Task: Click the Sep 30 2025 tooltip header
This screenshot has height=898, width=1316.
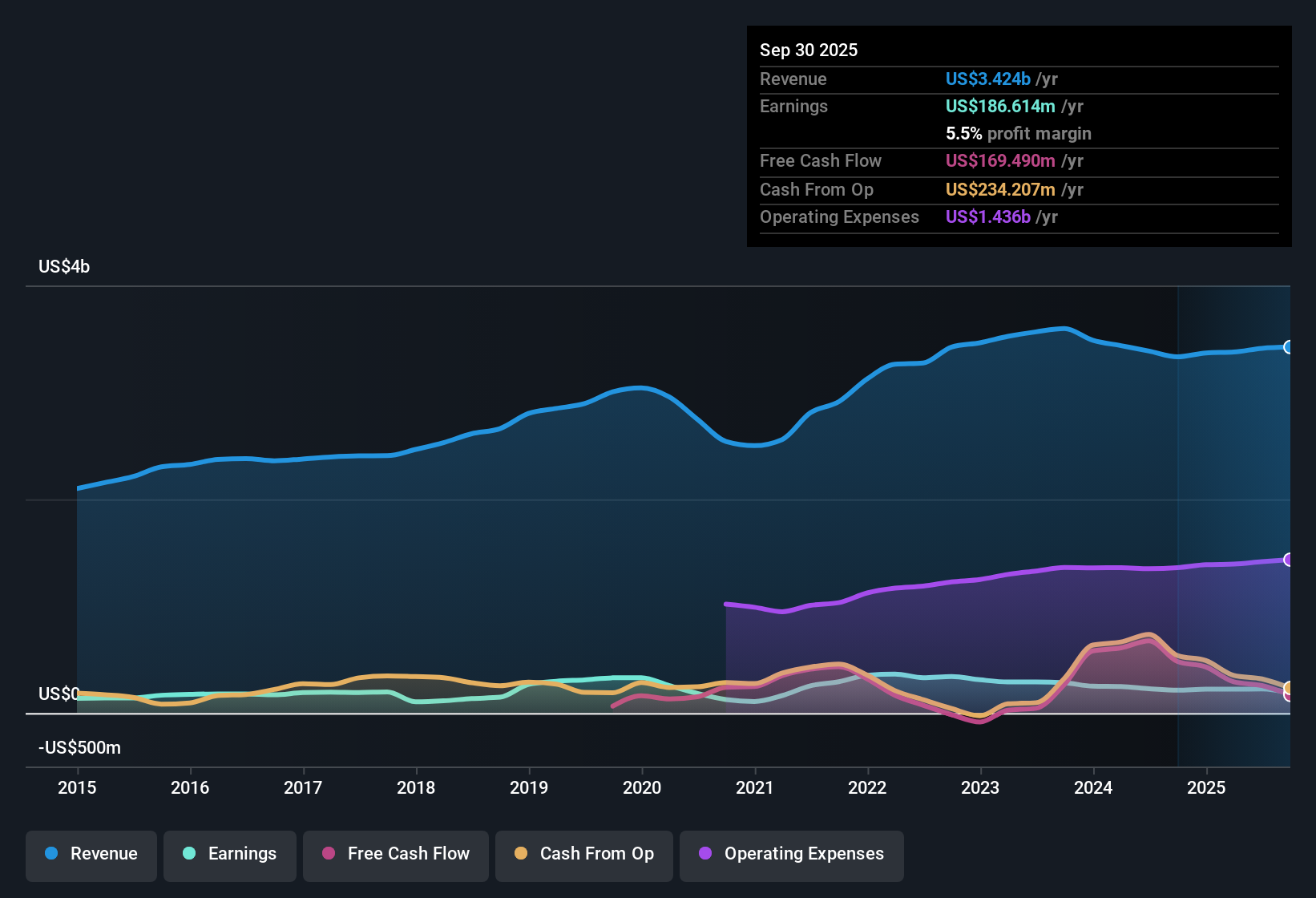Action: 809,50
